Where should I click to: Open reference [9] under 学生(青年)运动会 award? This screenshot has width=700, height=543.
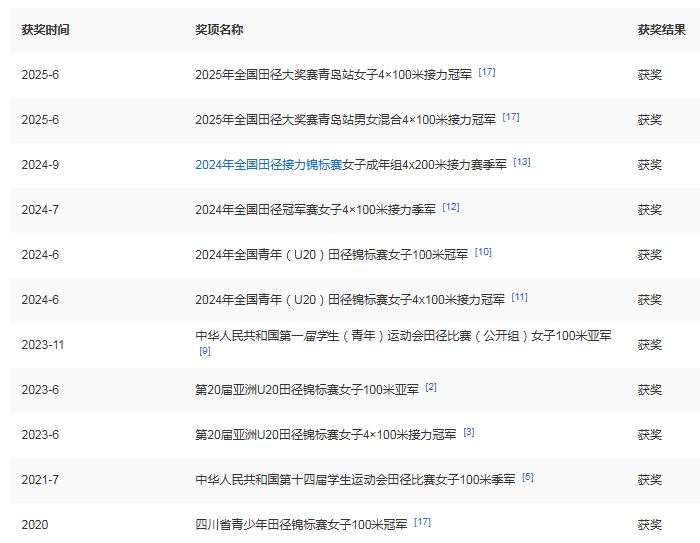point(205,351)
